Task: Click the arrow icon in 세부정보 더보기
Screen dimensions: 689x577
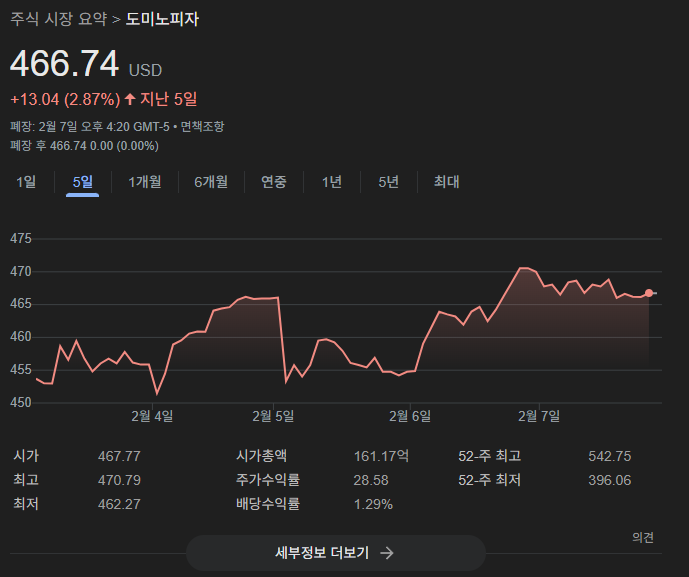Action: 387,553
